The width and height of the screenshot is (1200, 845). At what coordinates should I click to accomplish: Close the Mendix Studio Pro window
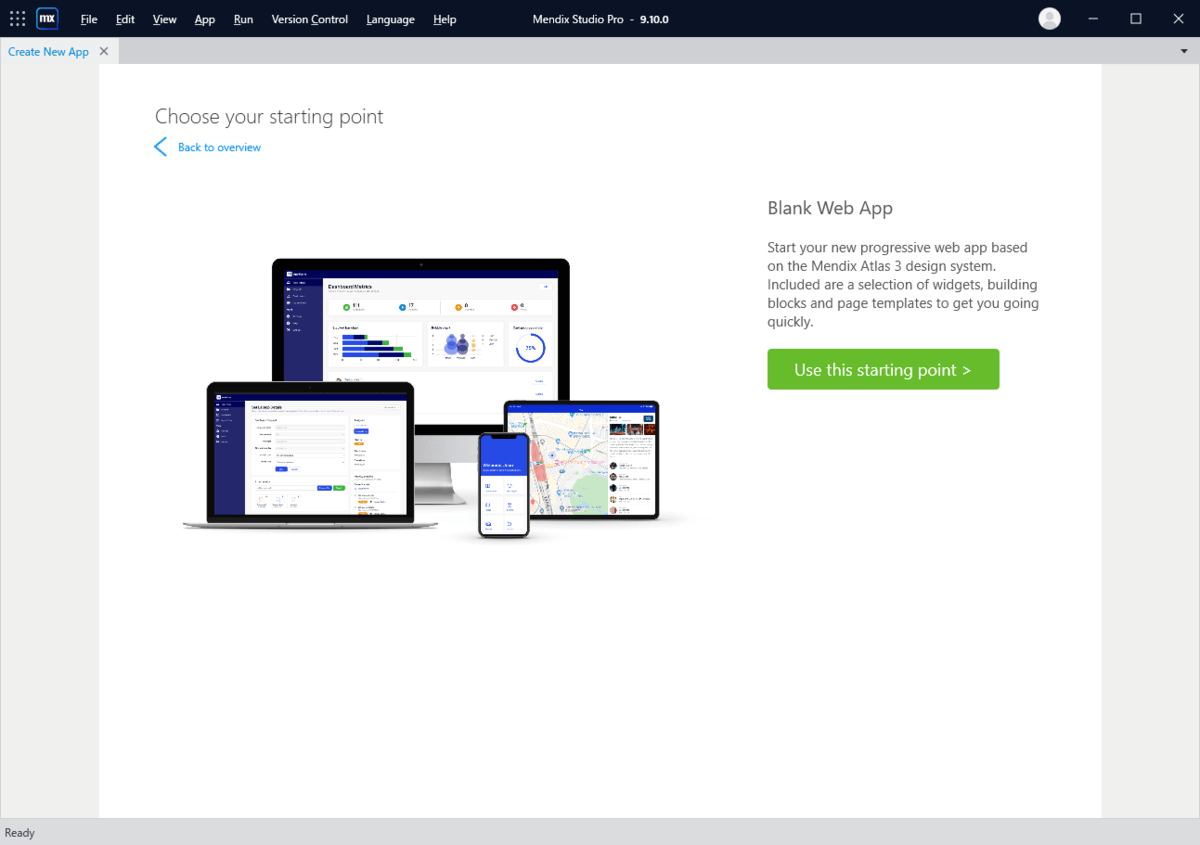point(1176,18)
